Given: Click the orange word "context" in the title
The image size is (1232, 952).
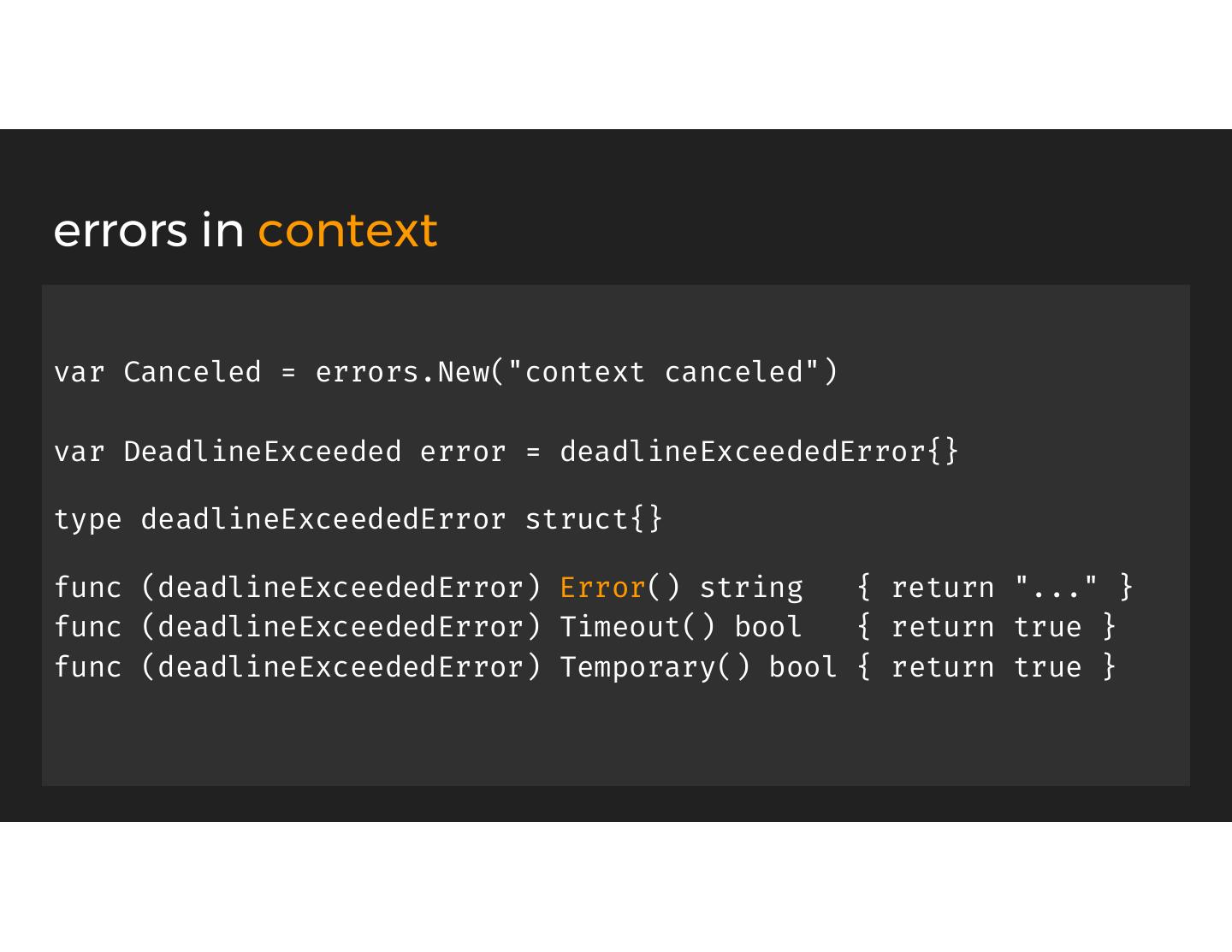Looking at the screenshot, I should [x=347, y=231].
